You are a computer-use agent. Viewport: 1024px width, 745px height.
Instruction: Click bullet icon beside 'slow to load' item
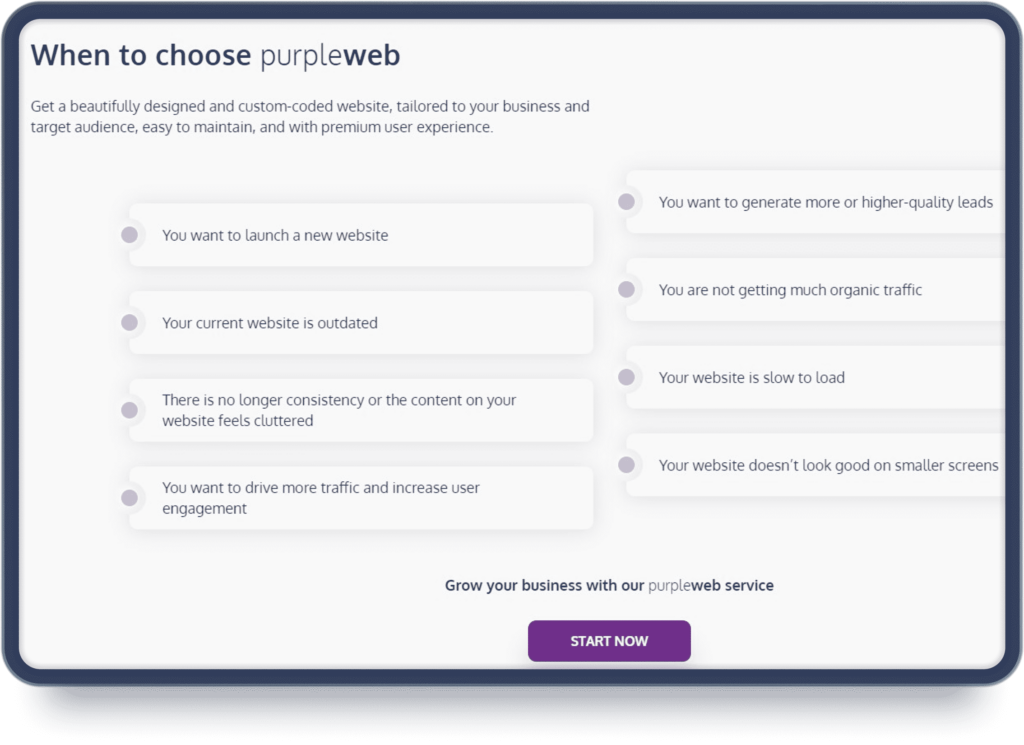pyautogui.click(x=626, y=377)
